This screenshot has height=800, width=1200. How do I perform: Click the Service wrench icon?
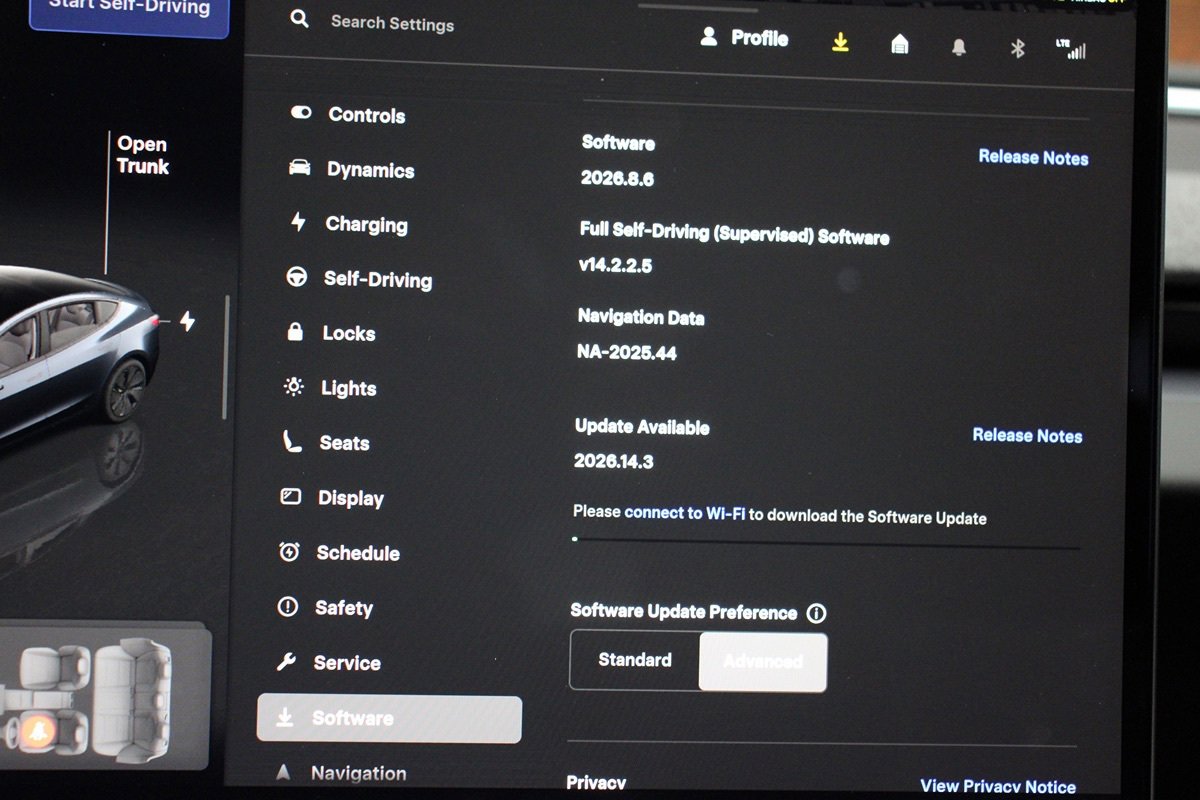click(286, 661)
